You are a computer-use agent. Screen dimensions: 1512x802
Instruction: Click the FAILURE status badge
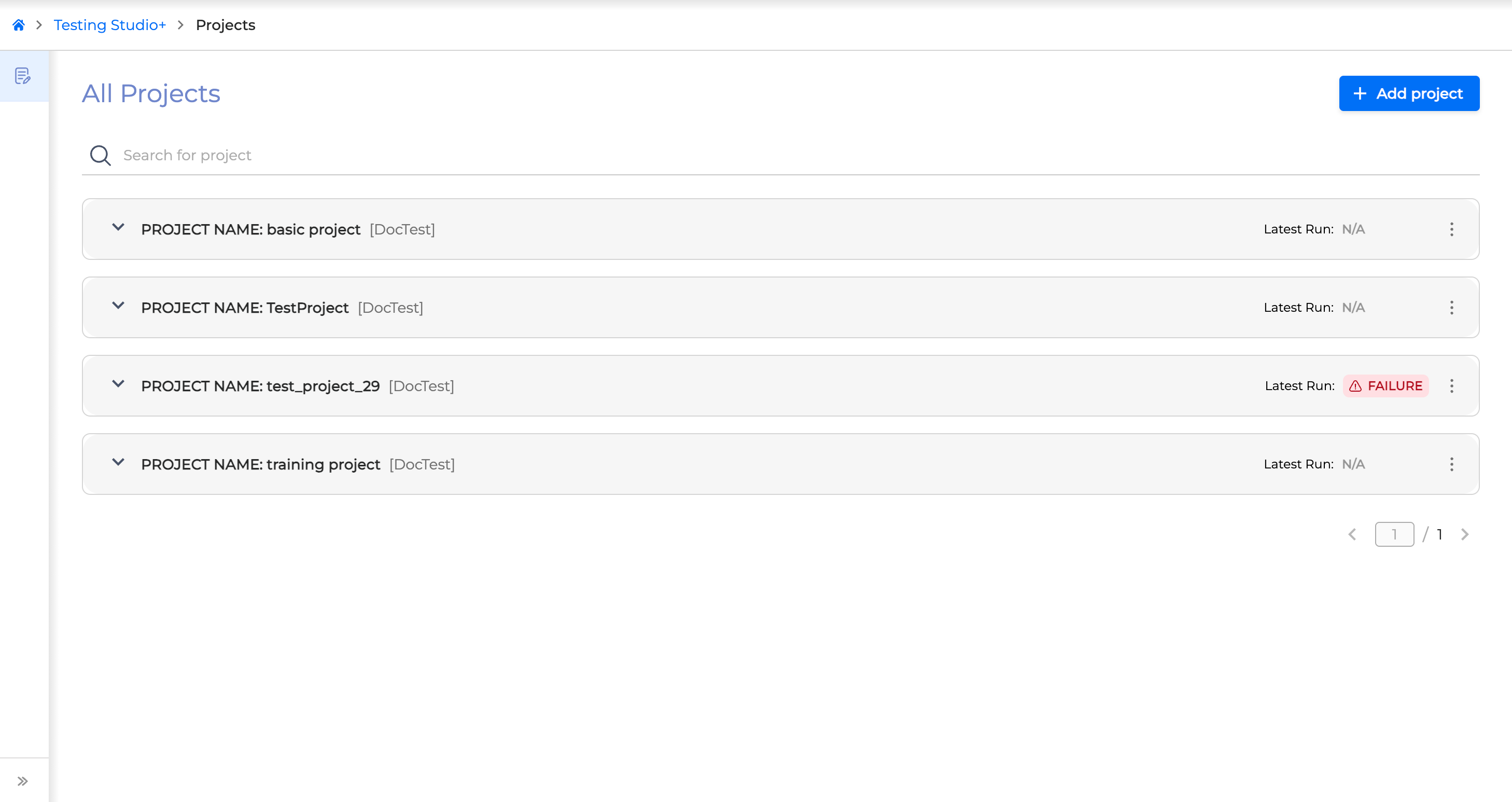[1386, 386]
